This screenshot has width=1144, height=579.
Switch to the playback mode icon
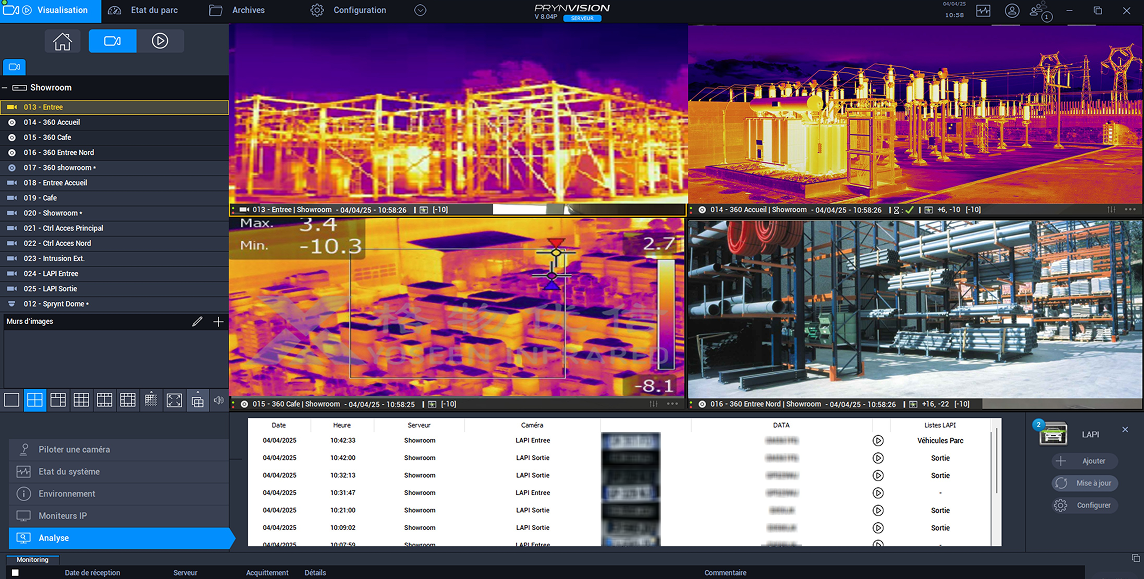pos(160,41)
